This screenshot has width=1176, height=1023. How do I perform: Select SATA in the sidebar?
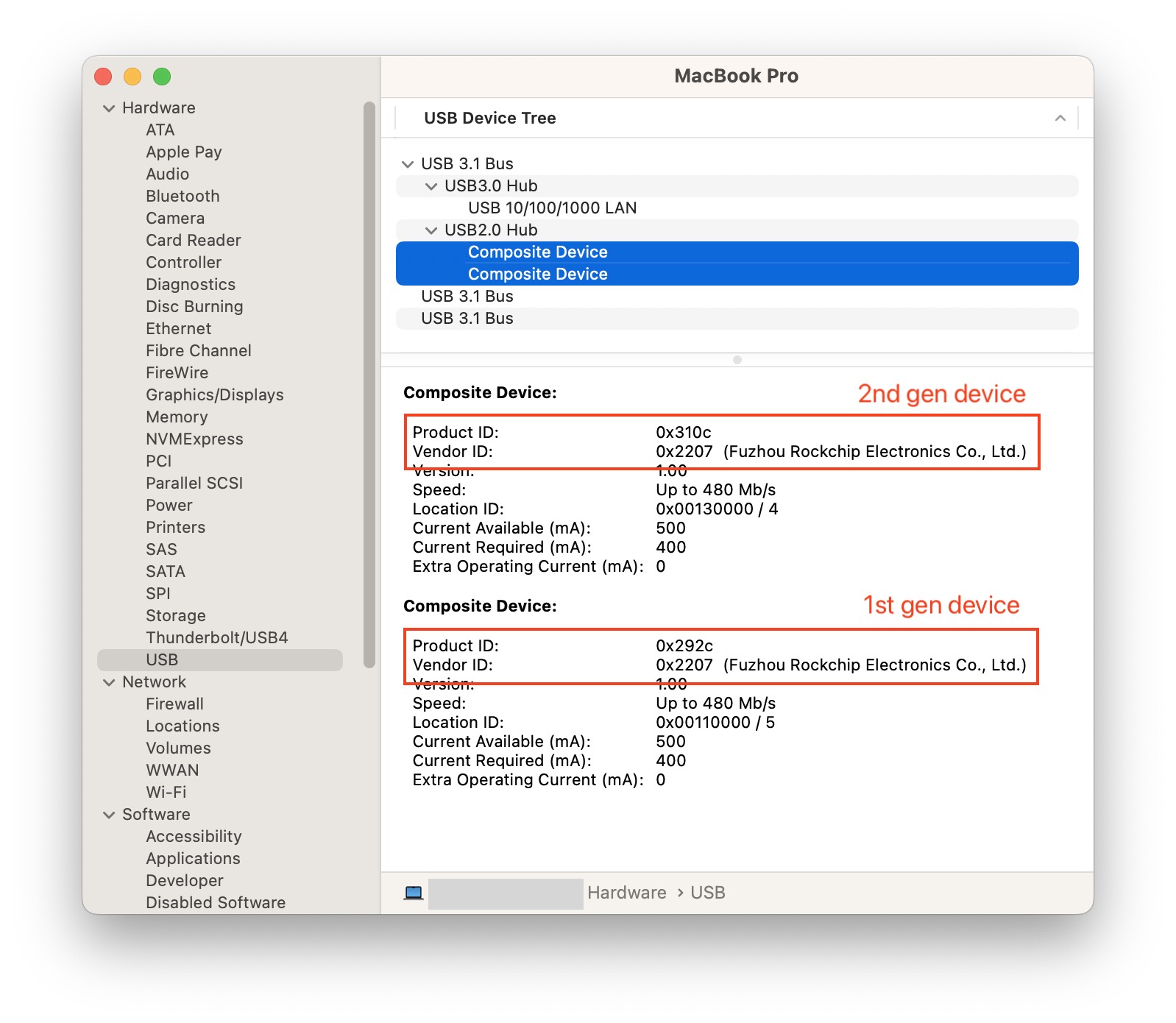(165, 572)
